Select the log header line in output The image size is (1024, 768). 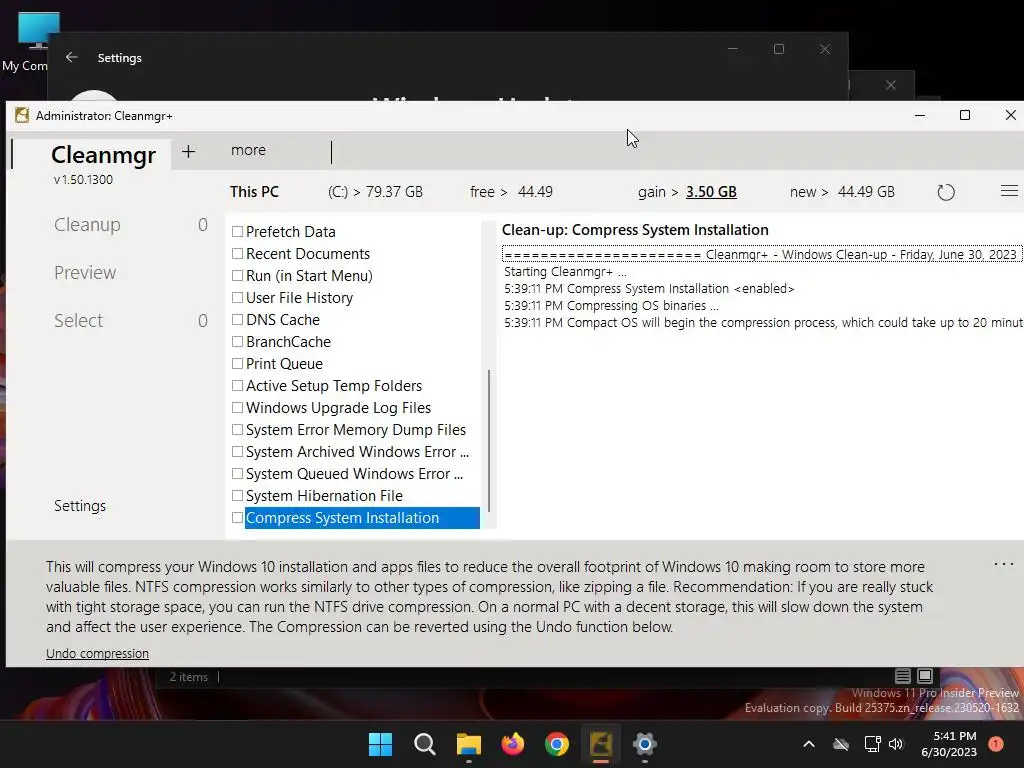pyautogui.click(x=760, y=255)
